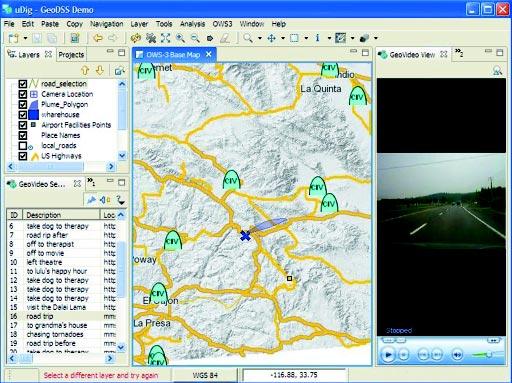Click the zoom in magnifier toolbar icon
The image size is (512, 383).
click(x=180, y=38)
